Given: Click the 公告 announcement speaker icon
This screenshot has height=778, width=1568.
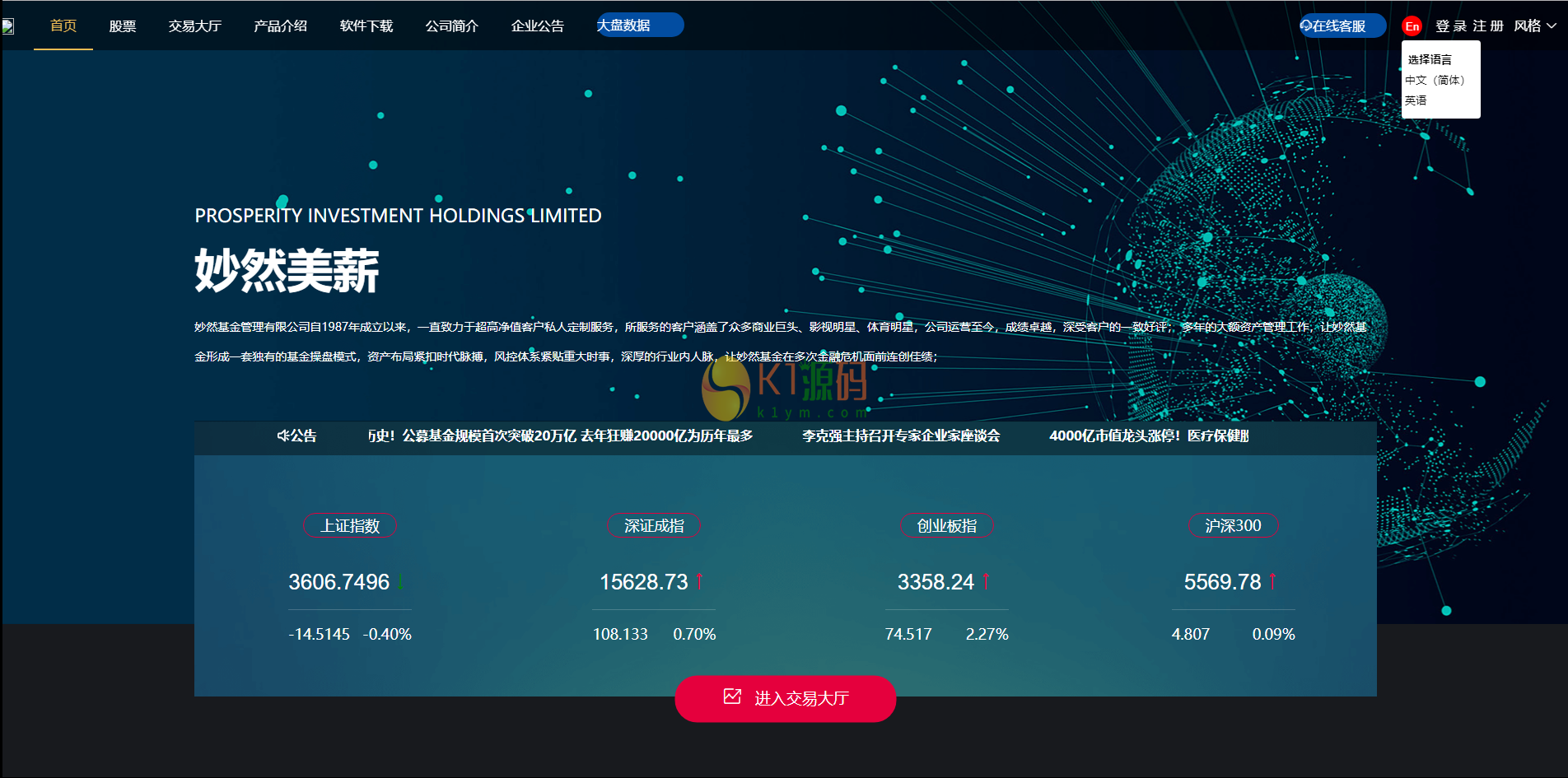Looking at the screenshot, I should click(x=282, y=436).
